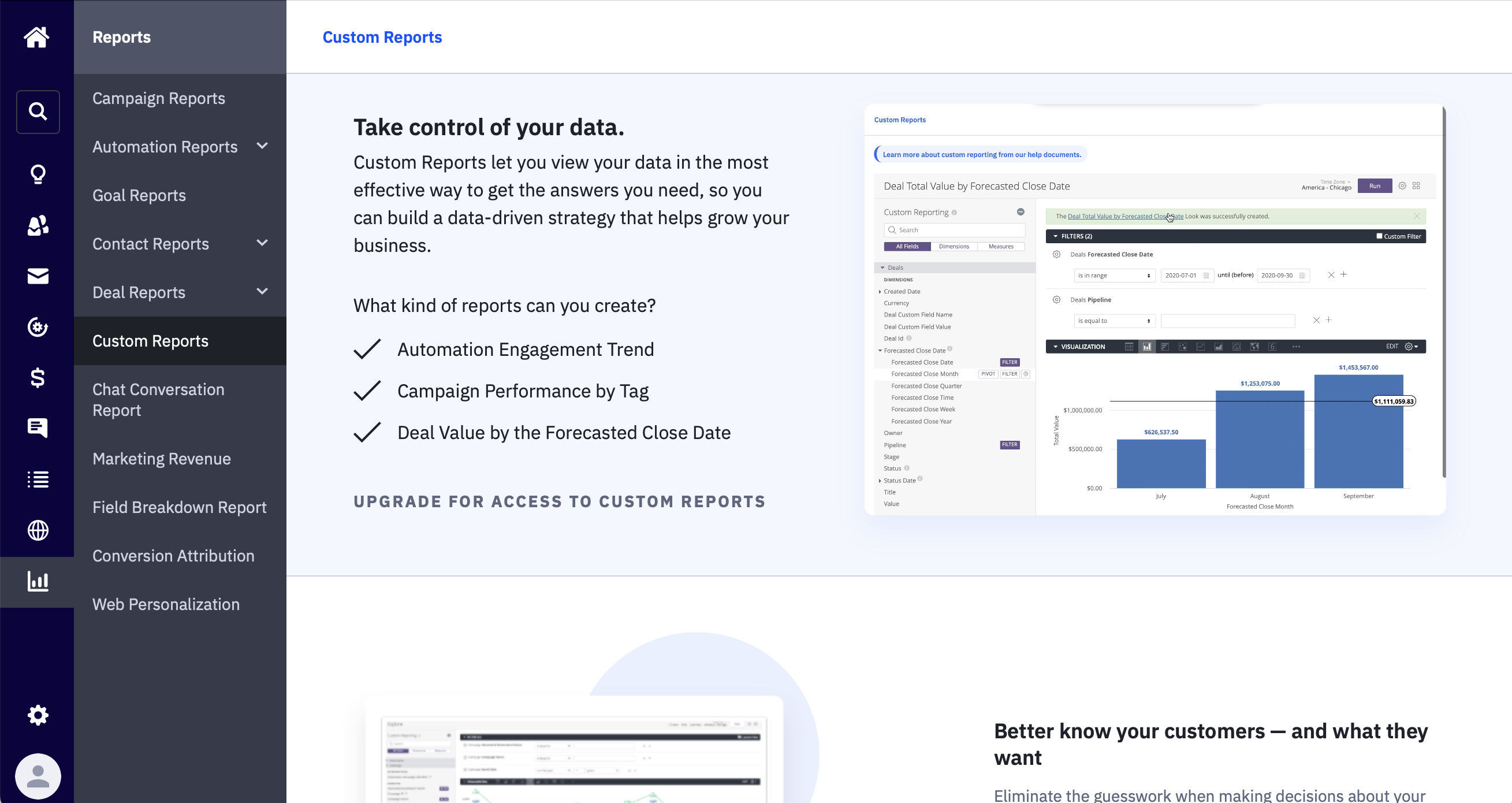Open the user profile avatar
Viewport: 1512px width, 803px height.
(38, 776)
